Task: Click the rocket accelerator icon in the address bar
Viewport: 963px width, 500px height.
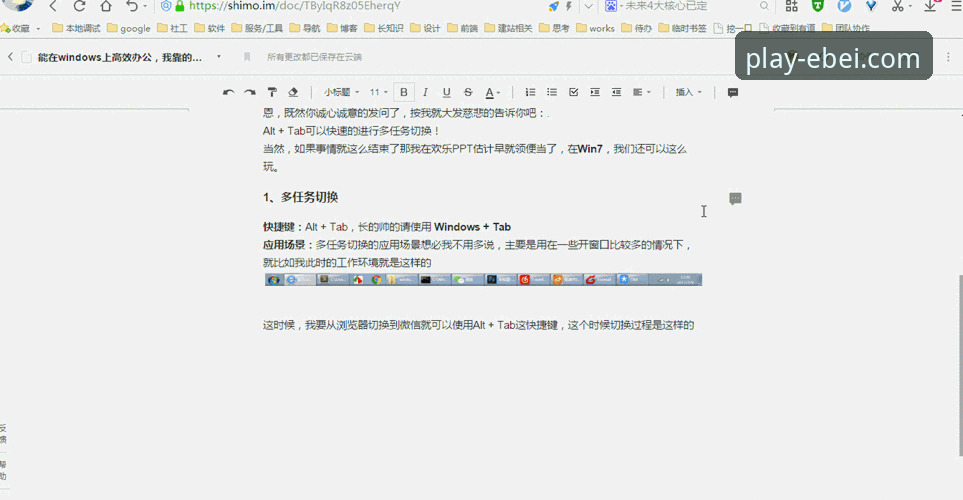Action: 554,6
